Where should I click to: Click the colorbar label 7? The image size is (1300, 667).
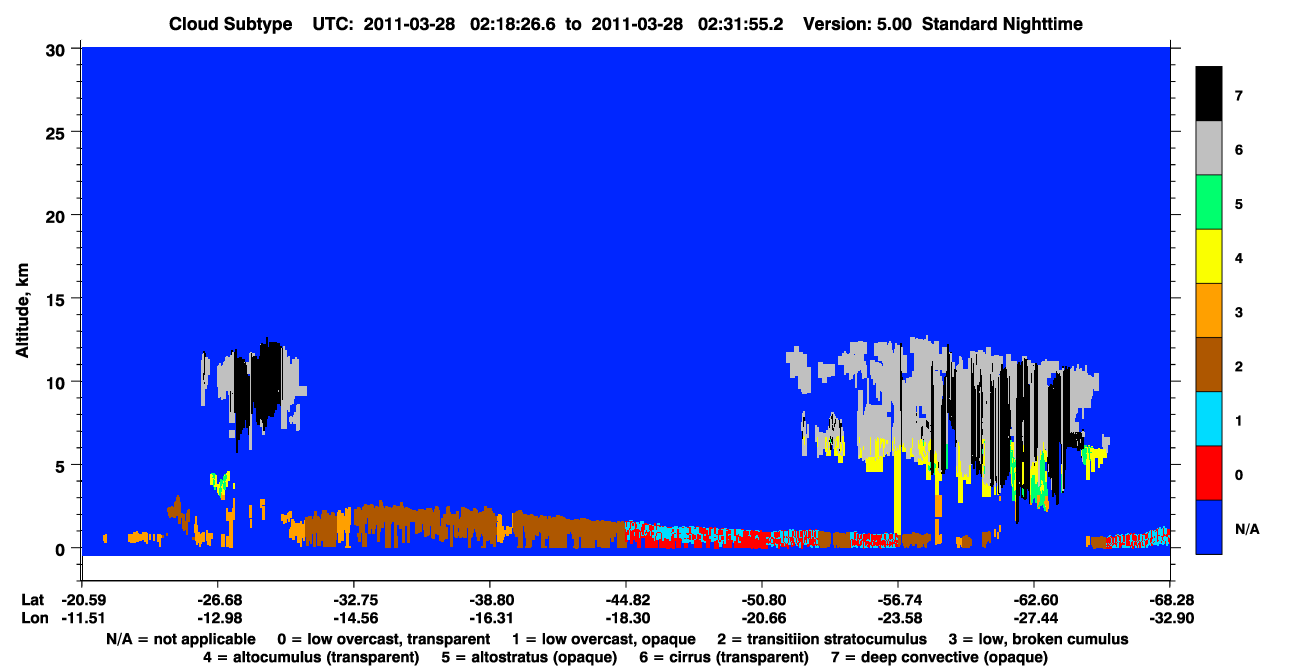click(x=1239, y=96)
